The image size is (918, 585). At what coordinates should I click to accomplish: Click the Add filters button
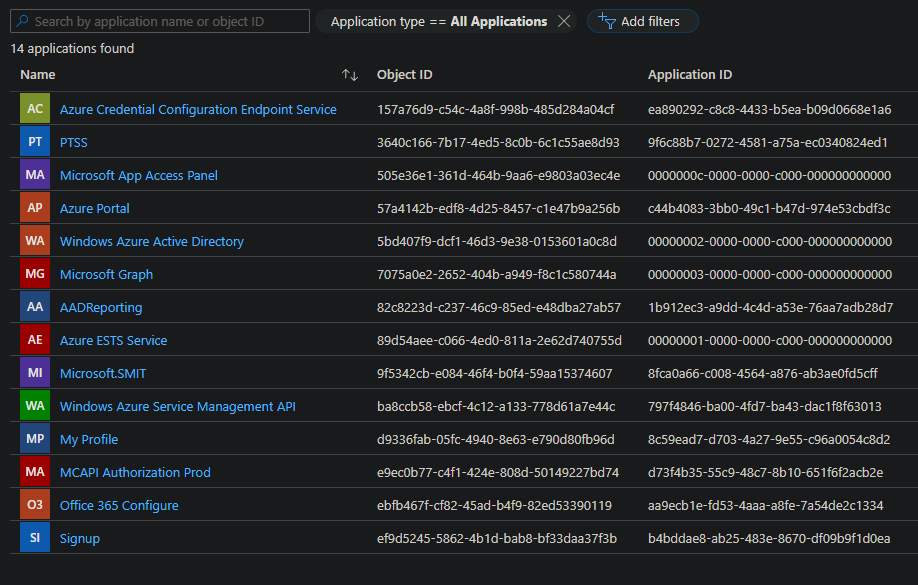(642, 21)
